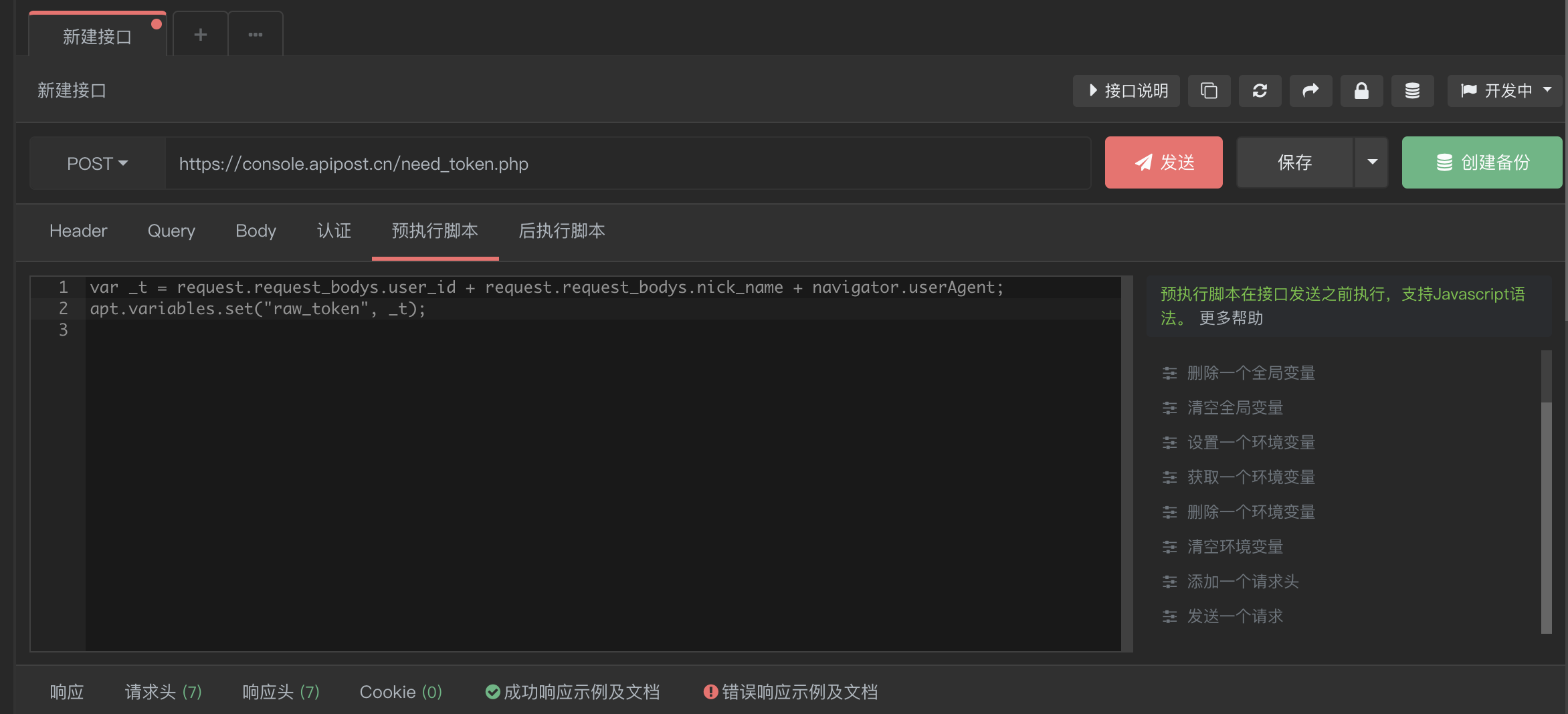The width and height of the screenshot is (1568, 714).
Task: Click the copy interface icon
Action: 1209,90
